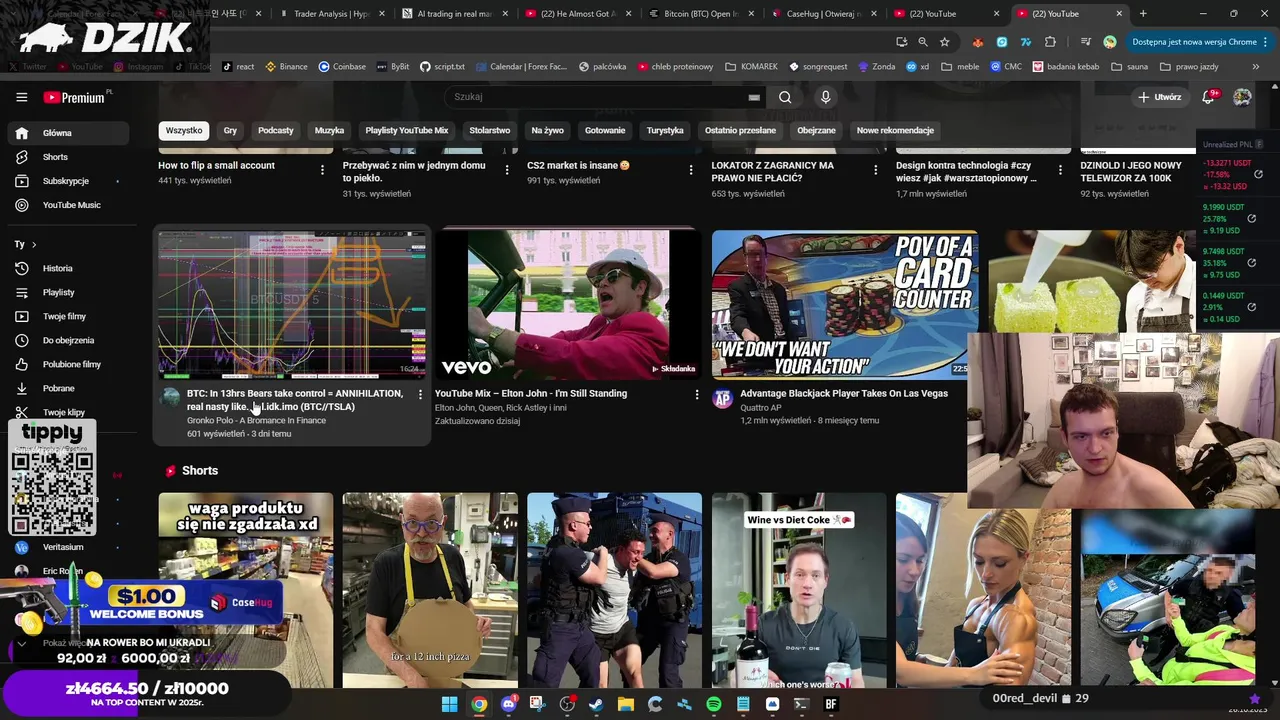Select the Gry filter chip
This screenshot has width=1280, height=720.
tap(230, 130)
